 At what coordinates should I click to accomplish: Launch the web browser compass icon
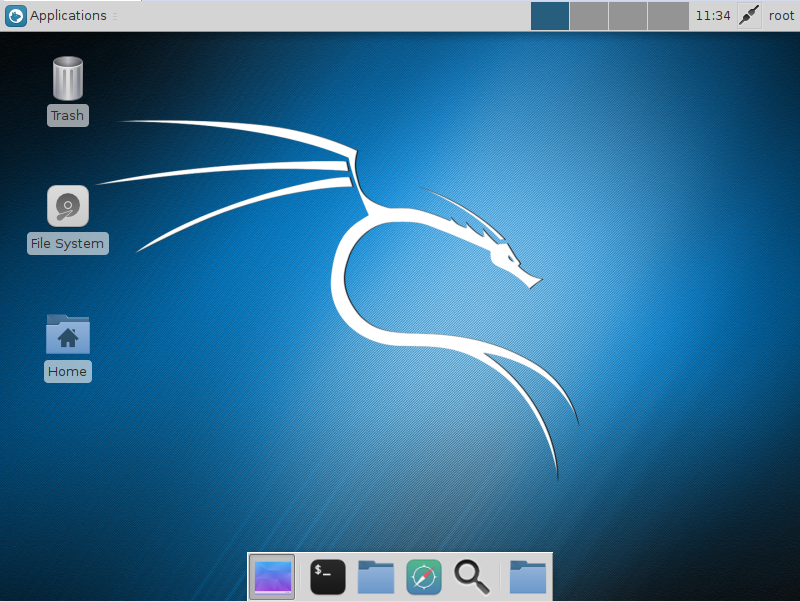click(x=424, y=578)
